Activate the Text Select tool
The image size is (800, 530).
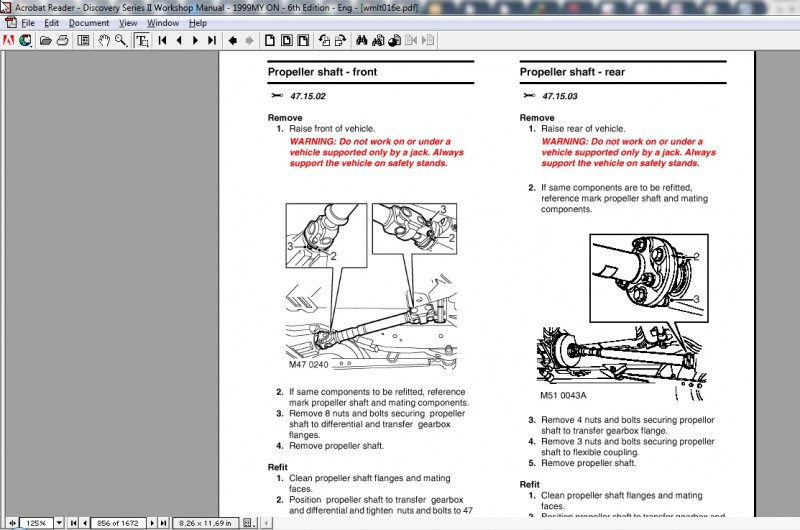pos(141,41)
